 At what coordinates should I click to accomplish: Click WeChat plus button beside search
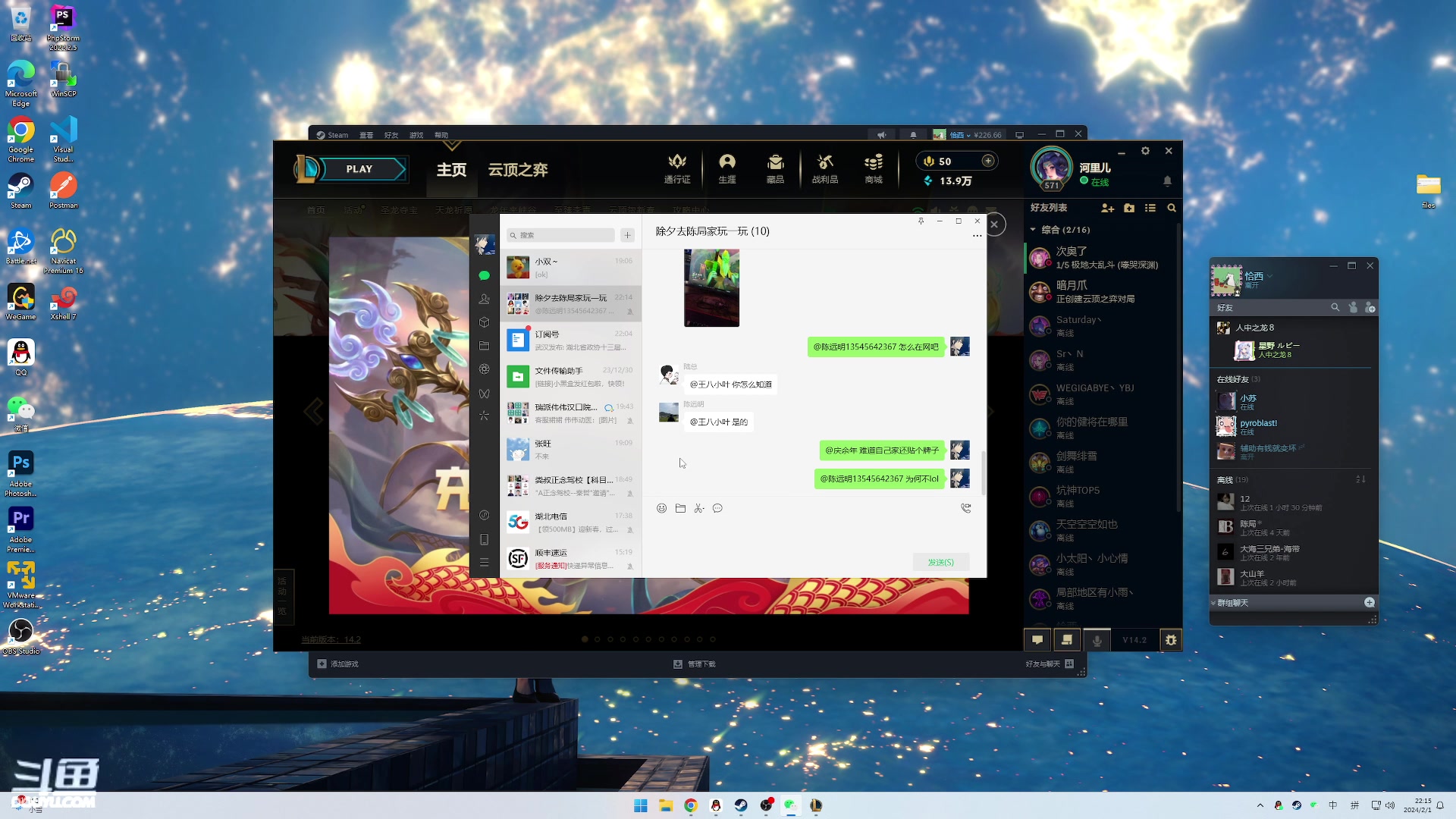(627, 235)
